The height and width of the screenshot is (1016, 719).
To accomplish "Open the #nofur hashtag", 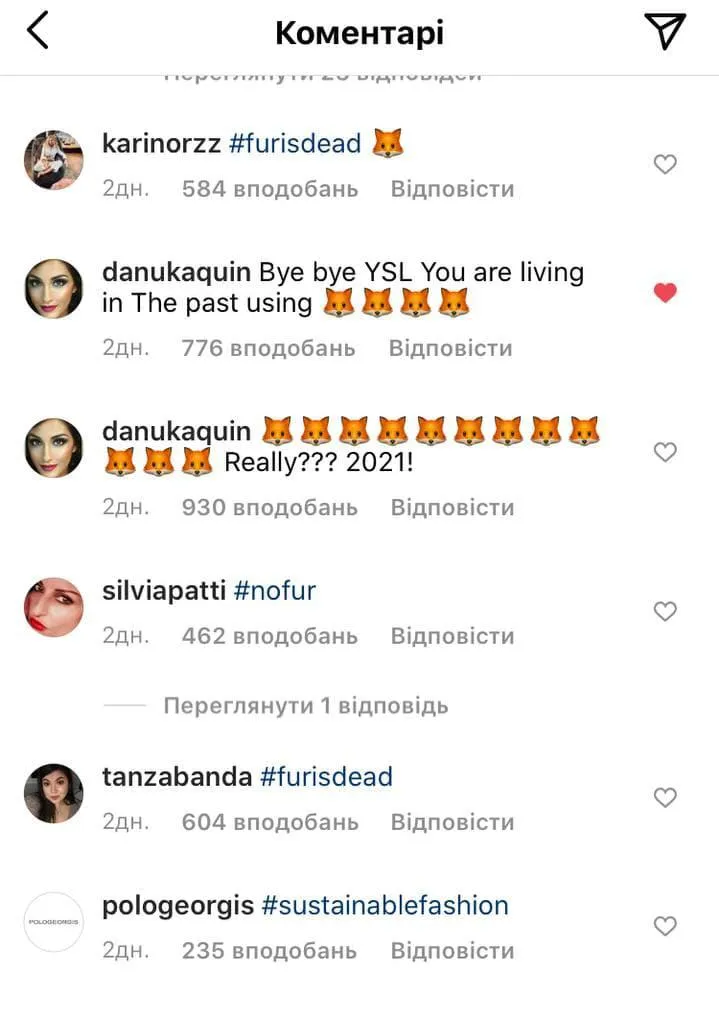I will coord(275,591).
